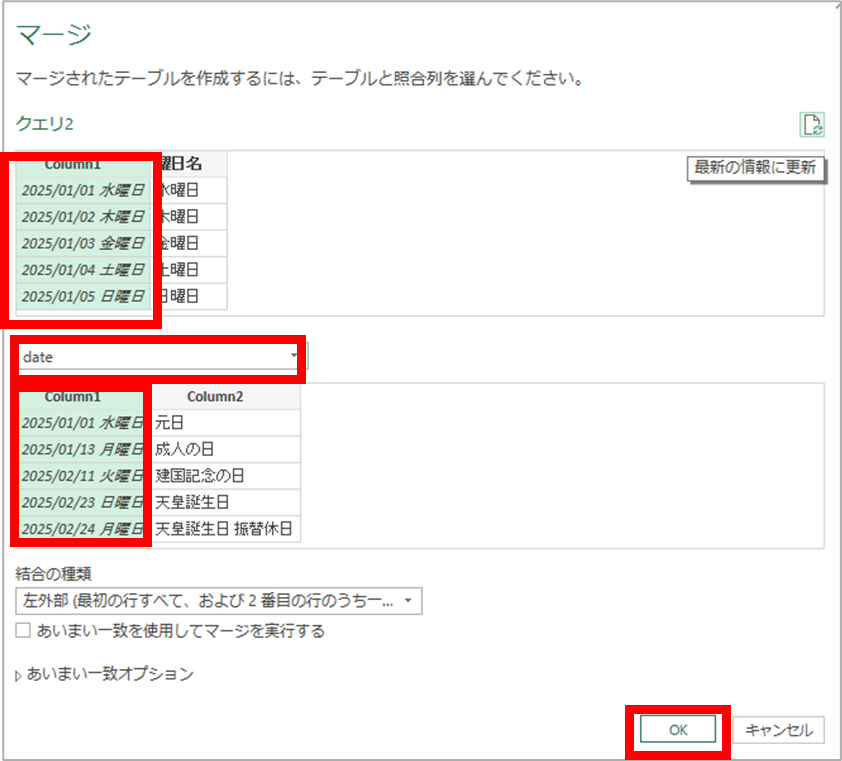This screenshot has height=761, width=842.
Task: Expand あいまい一致オプション section
Action: [x=22, y=675]
